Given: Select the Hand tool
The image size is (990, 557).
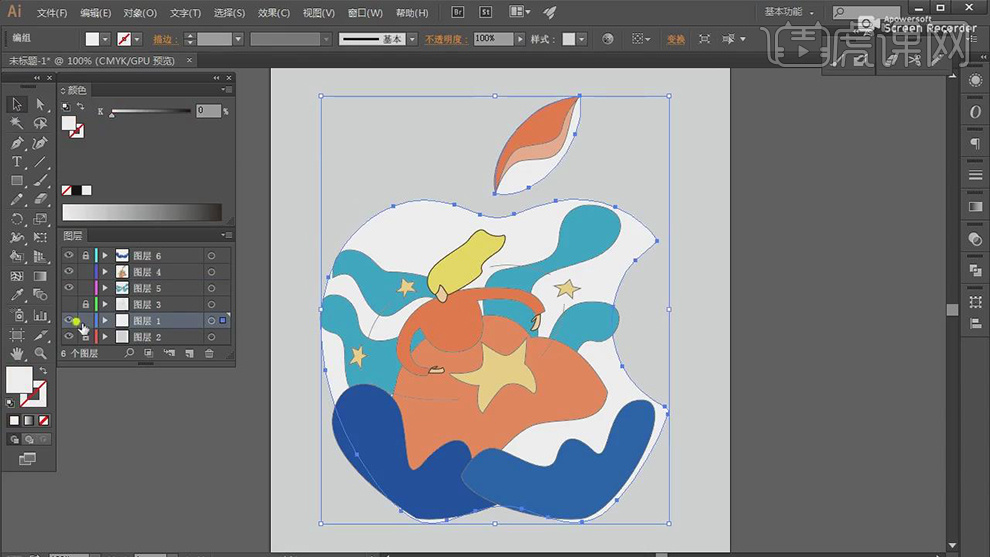Looking at the screenshot, I should click(x=16, y=354).
